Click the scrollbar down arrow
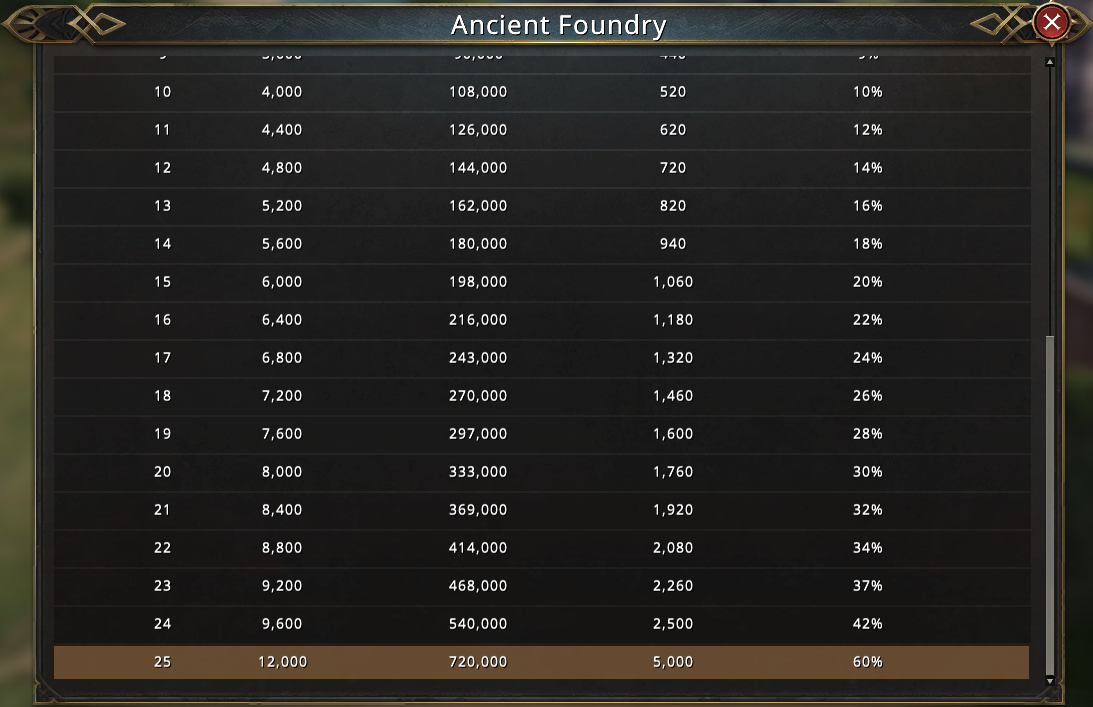The width and height of the screenshot is (1093, 707). coord(1050,681)
